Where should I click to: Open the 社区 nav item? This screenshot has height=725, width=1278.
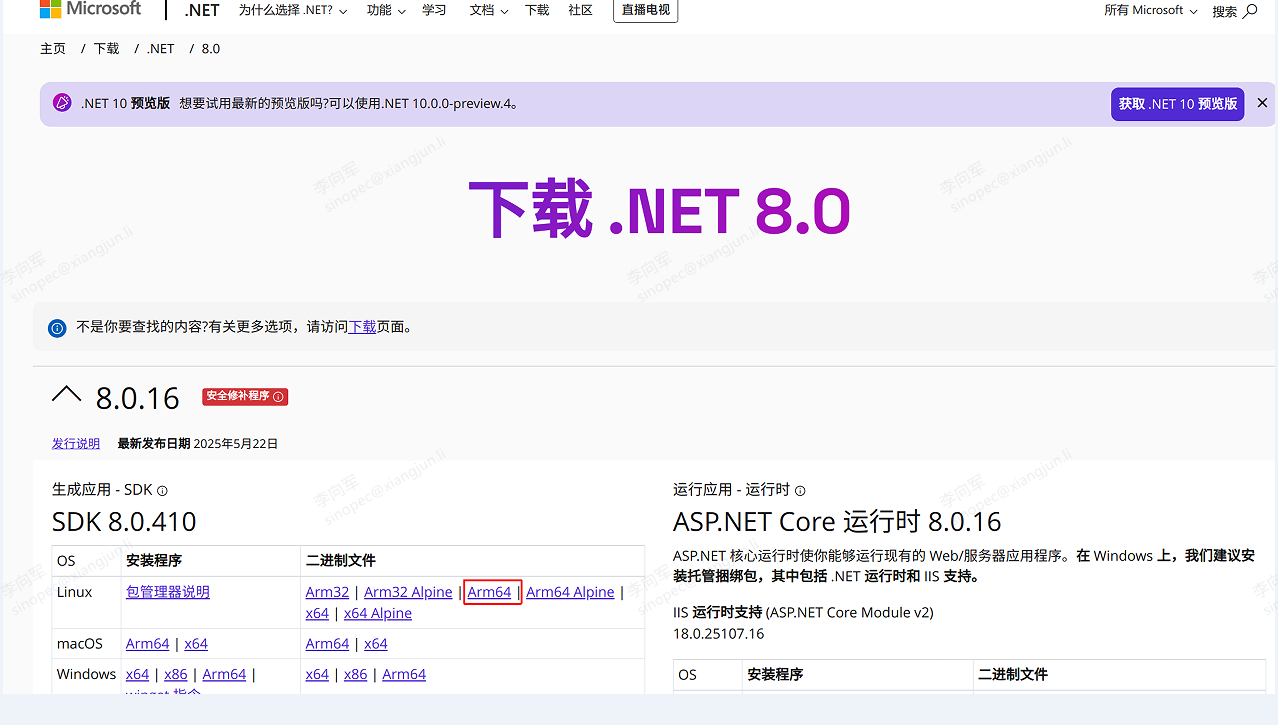(x=580, y=10)
